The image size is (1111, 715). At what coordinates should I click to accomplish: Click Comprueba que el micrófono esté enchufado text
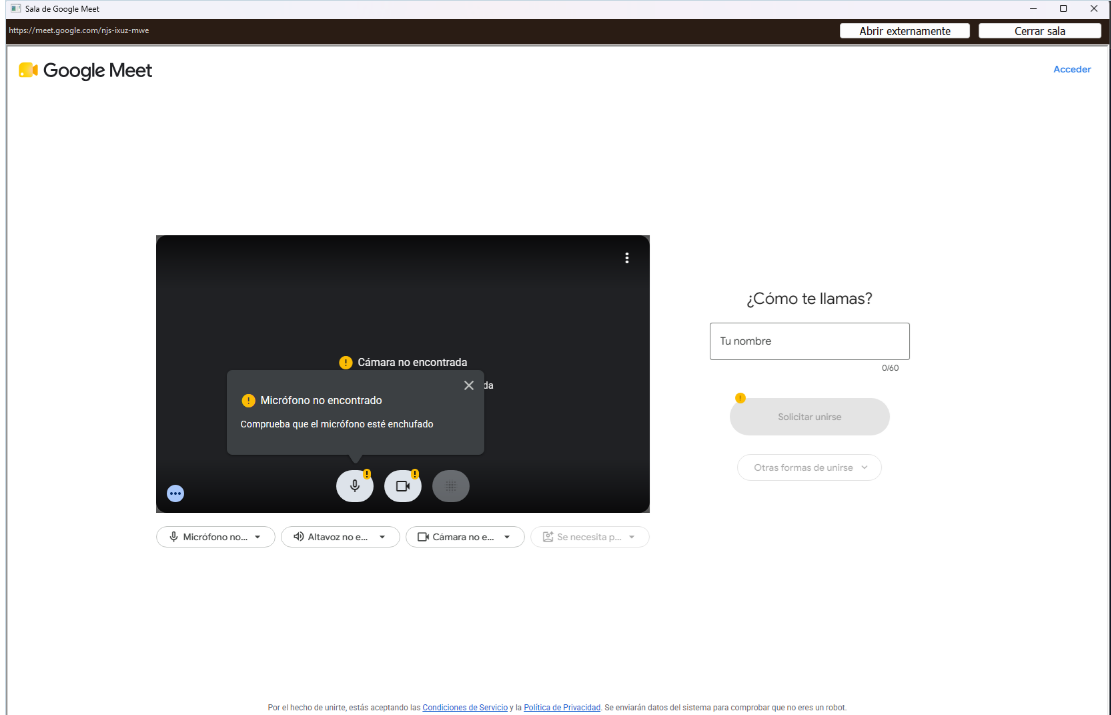pos(337,424)
